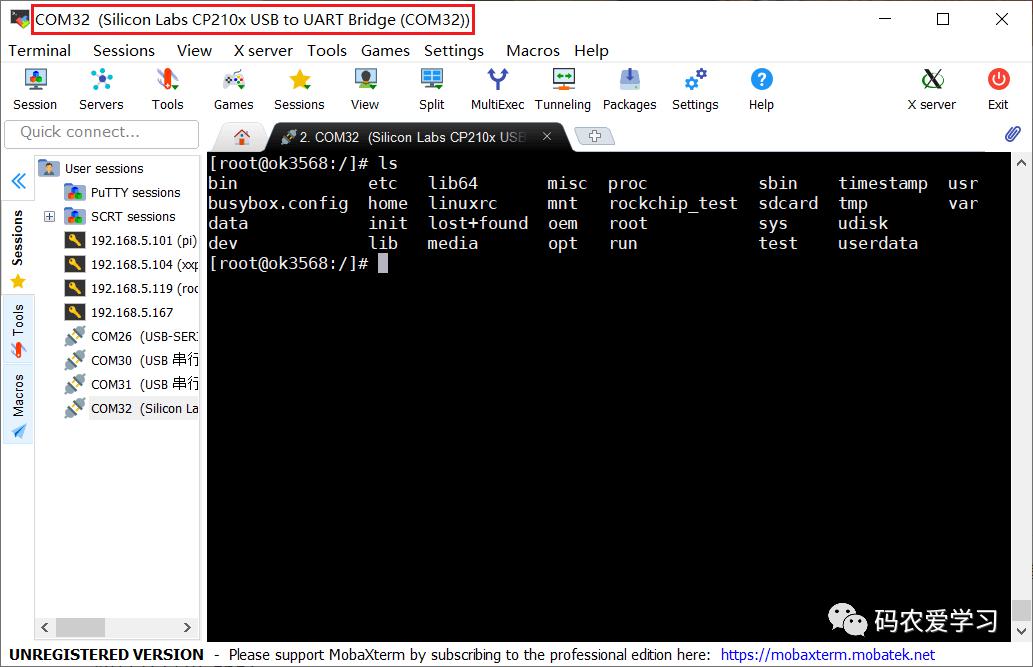Click the session tree left scroll arrow
The image size is (1033, 667).
click(45, 627)
